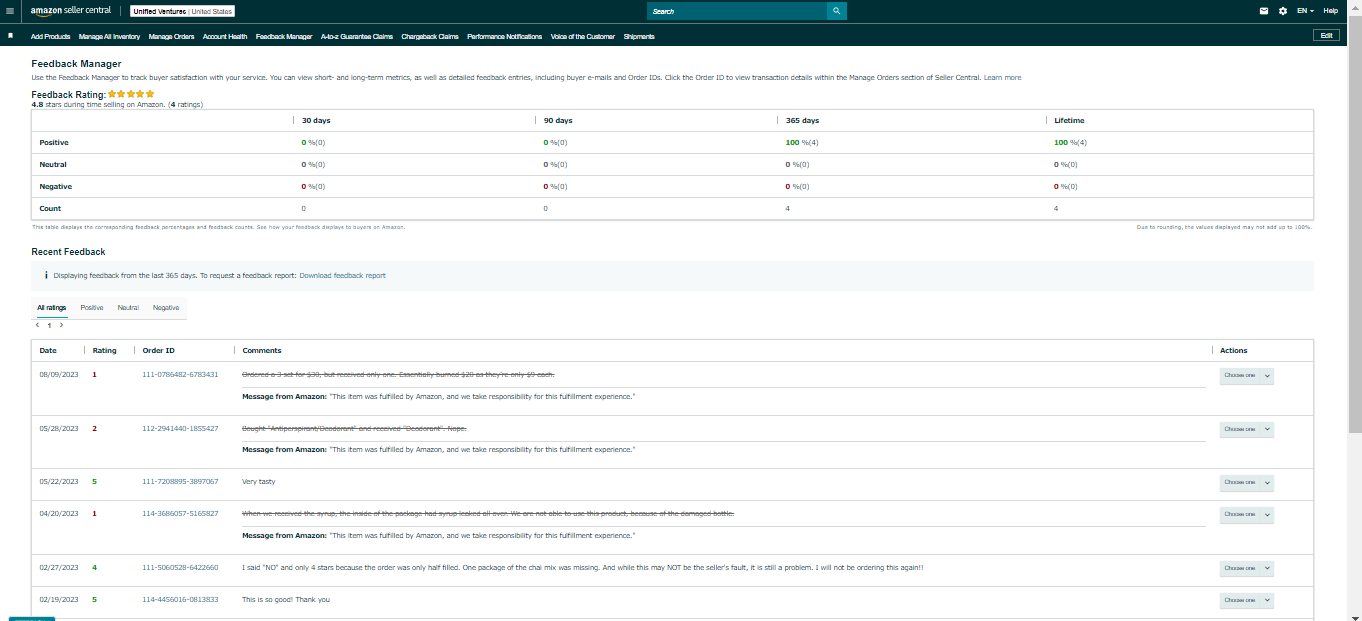Click the search magnifier button
This screenshot has height=621, width=1362.
[x=836, y=11]
